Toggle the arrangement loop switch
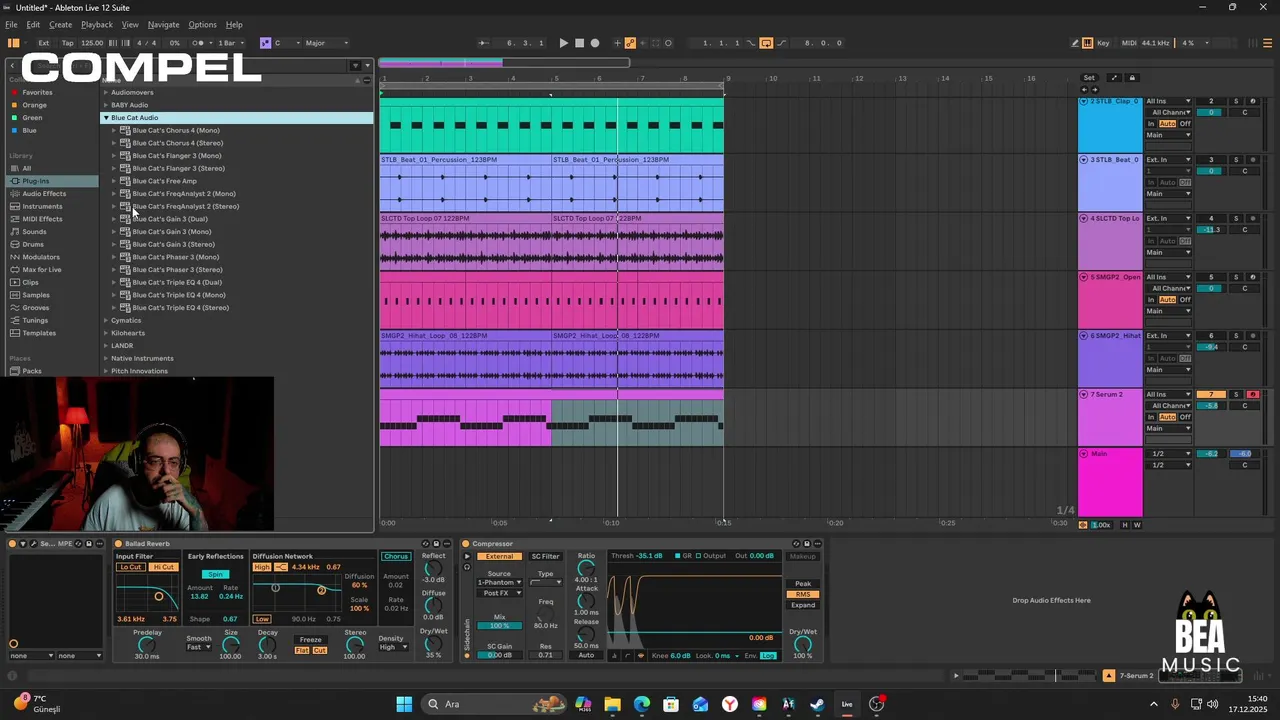The height and width of the screenshot is (720, 1280). coord(766,43)
